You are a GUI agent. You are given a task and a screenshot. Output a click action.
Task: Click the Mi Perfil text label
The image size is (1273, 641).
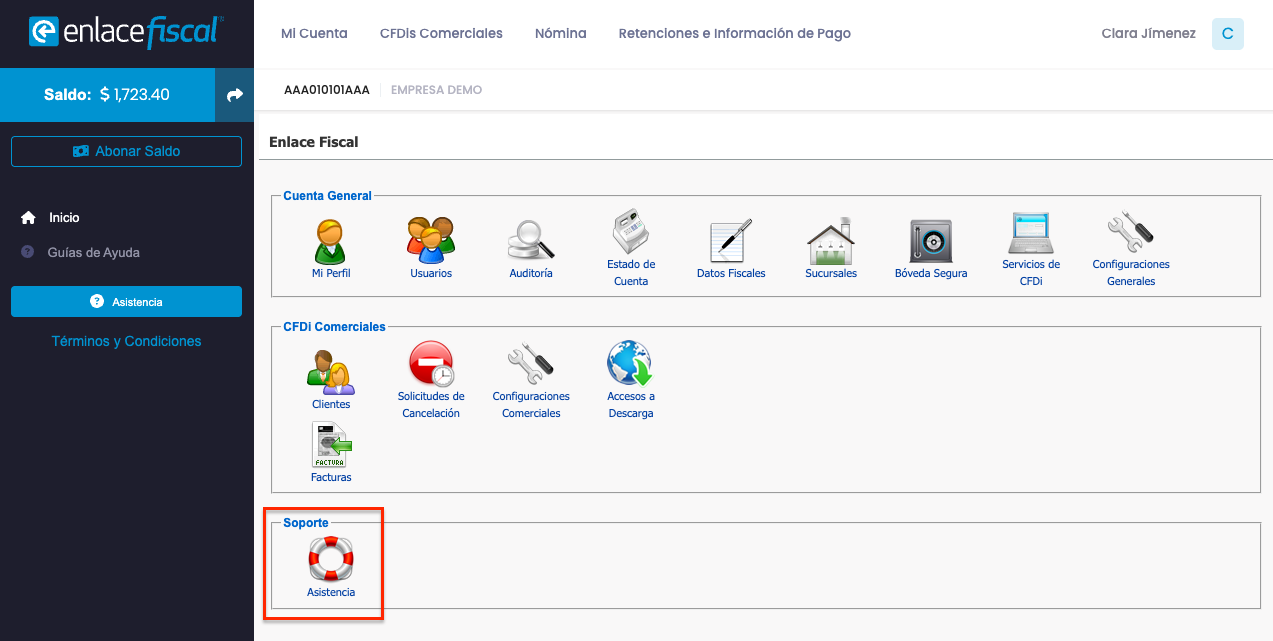click(x=331, y=273)
